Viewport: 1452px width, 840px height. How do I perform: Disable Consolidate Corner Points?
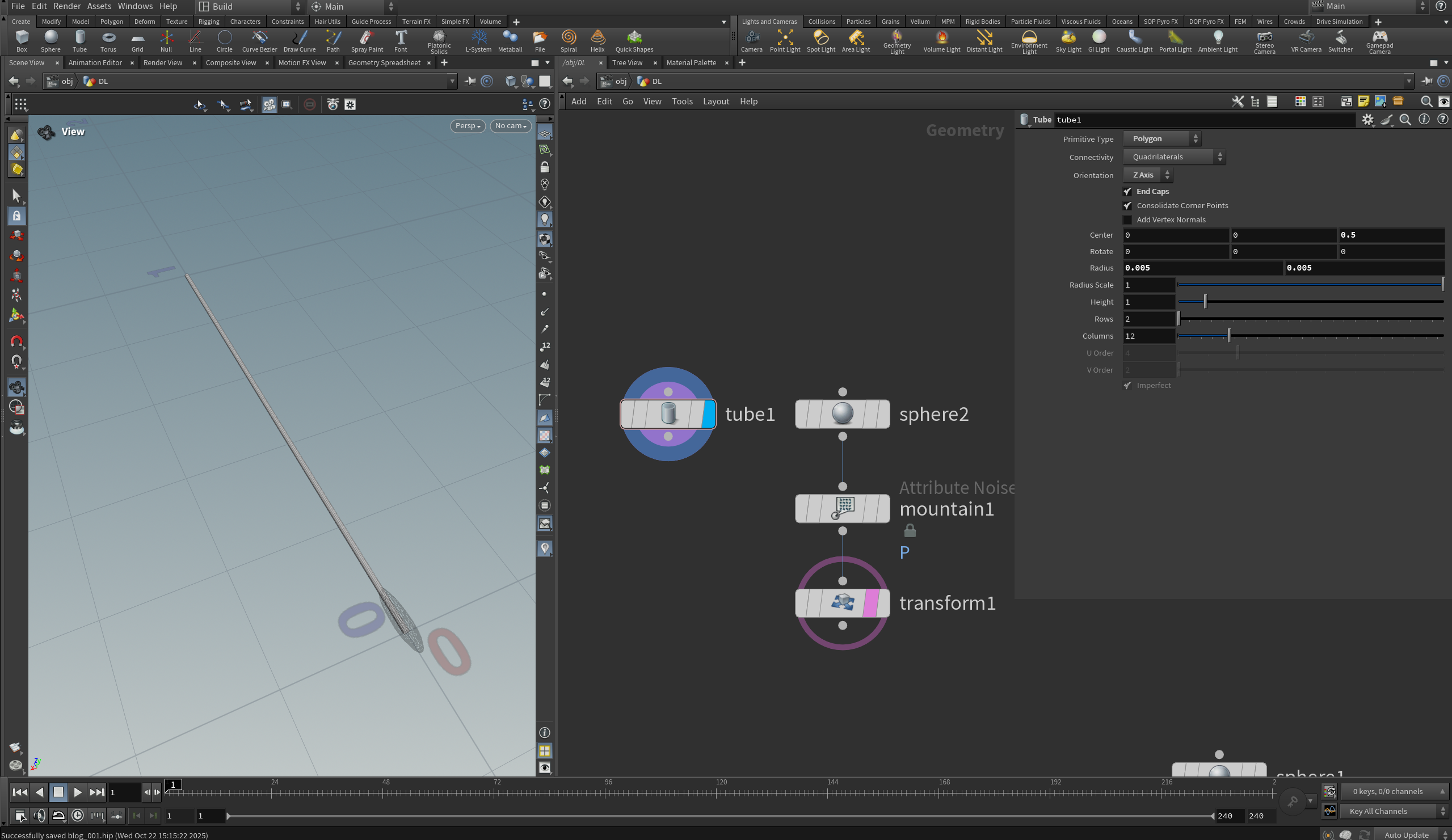1127,206
